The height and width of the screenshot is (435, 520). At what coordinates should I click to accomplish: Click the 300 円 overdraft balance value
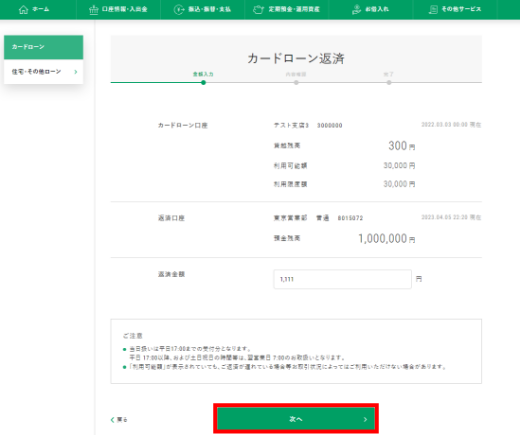click(x=402, y=146)
